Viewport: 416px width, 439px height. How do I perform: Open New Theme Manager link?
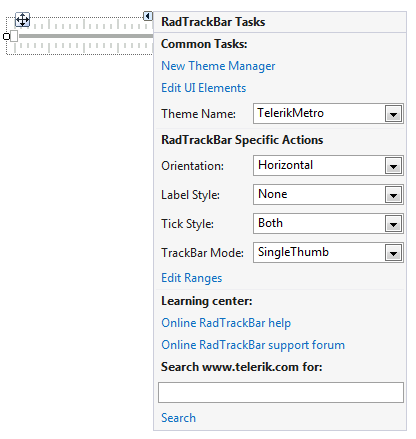pyautogui.click(x=218, y=66)
